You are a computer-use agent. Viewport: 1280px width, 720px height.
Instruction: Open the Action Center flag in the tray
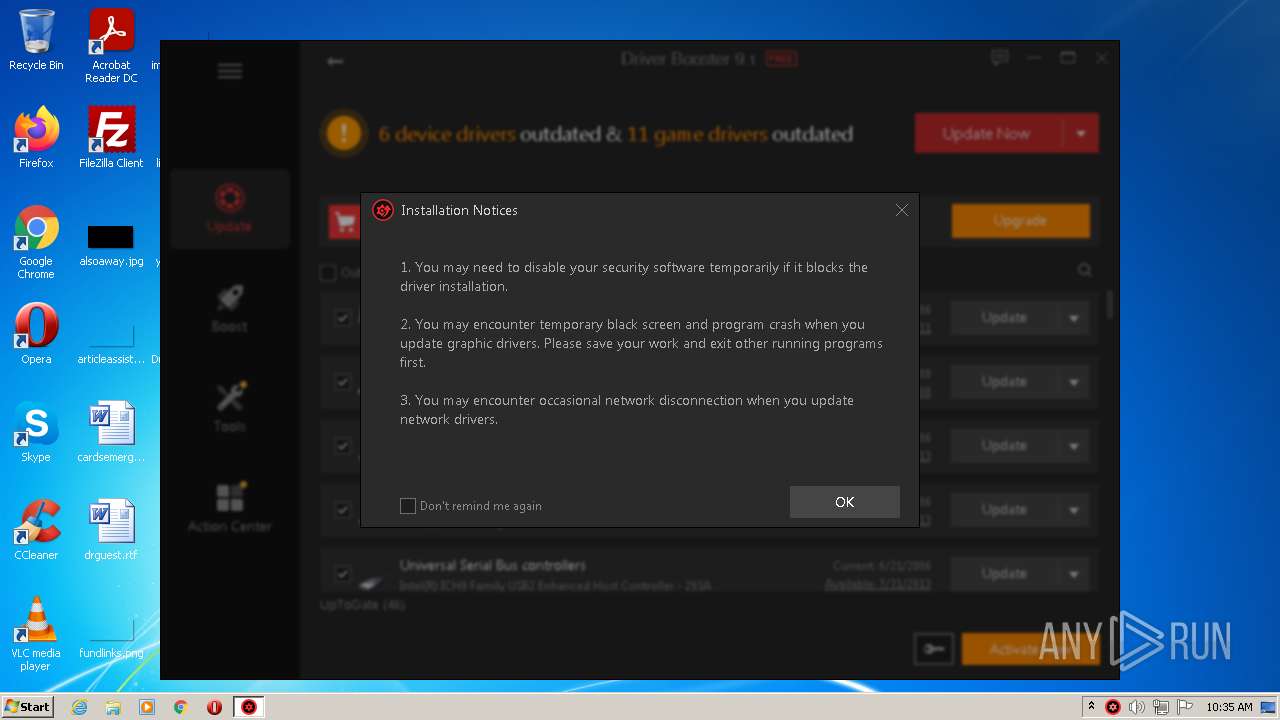coord(1186,707)
